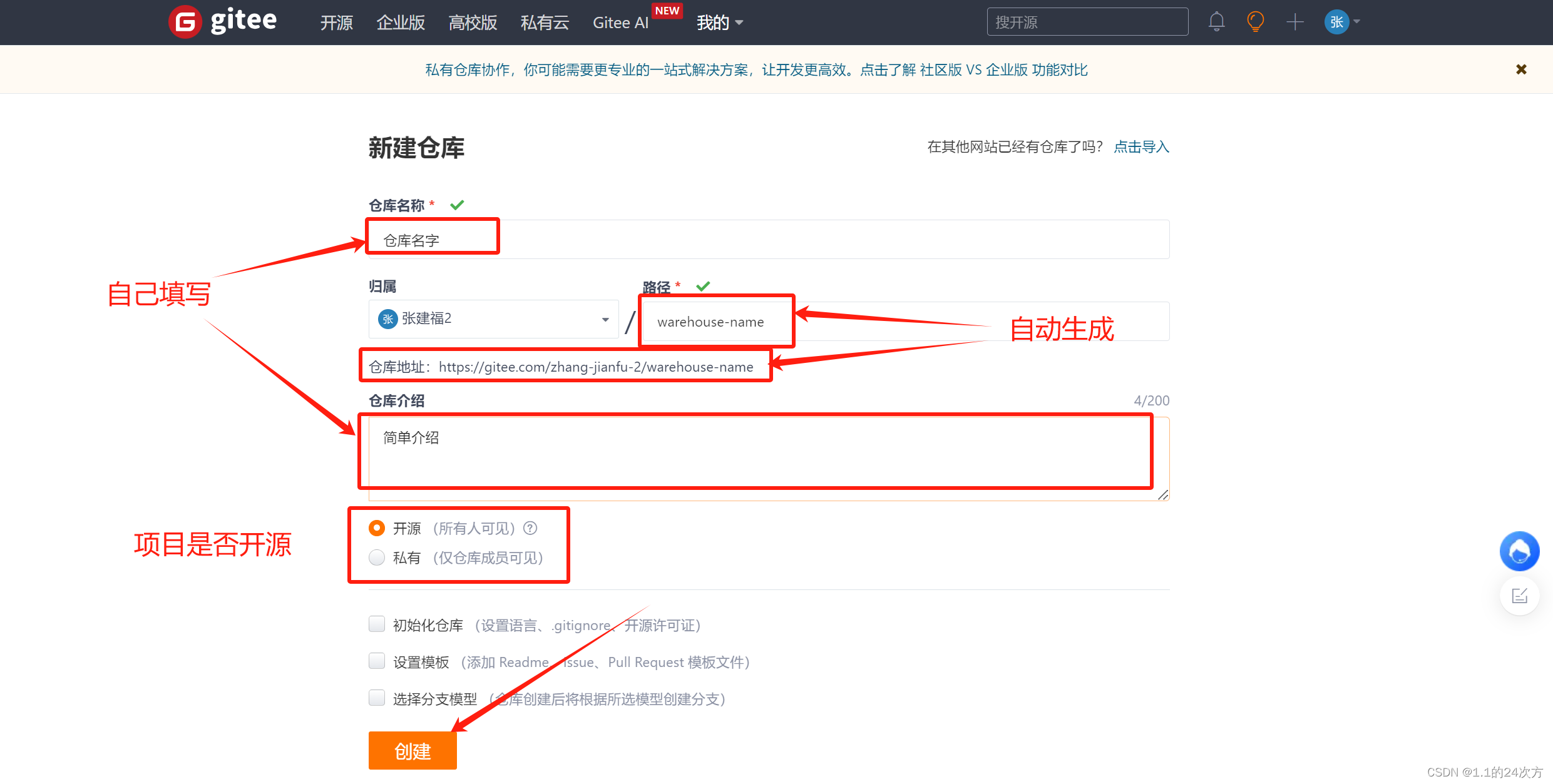This screenshot has height=784, width=1553.
Task: Expand the 归属 owner dropdown
Action: 493,319
